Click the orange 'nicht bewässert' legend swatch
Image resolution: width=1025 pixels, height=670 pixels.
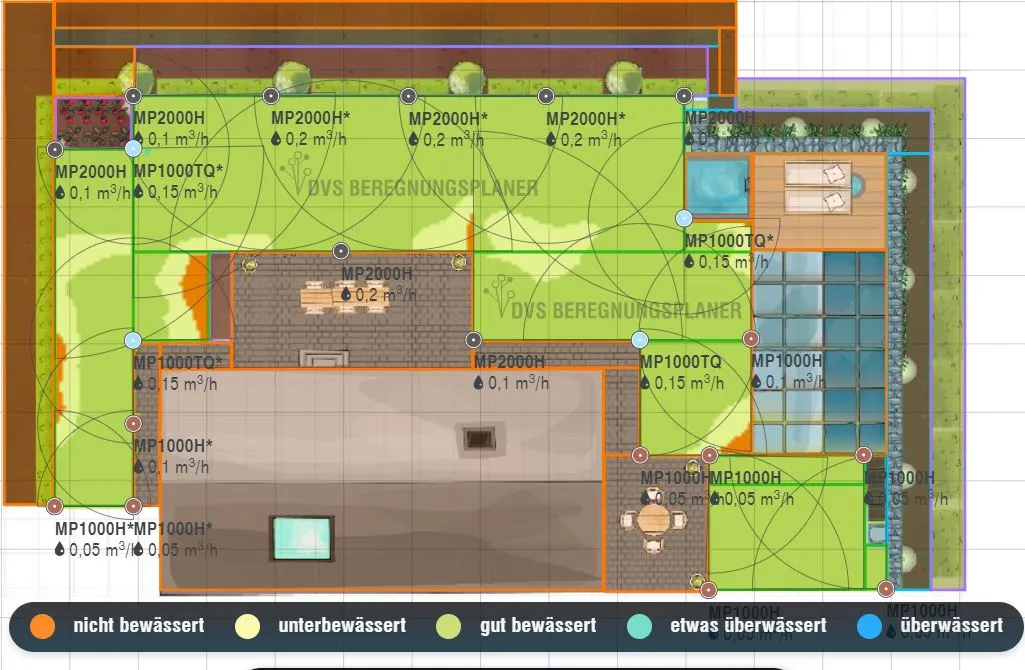point(42,626)
